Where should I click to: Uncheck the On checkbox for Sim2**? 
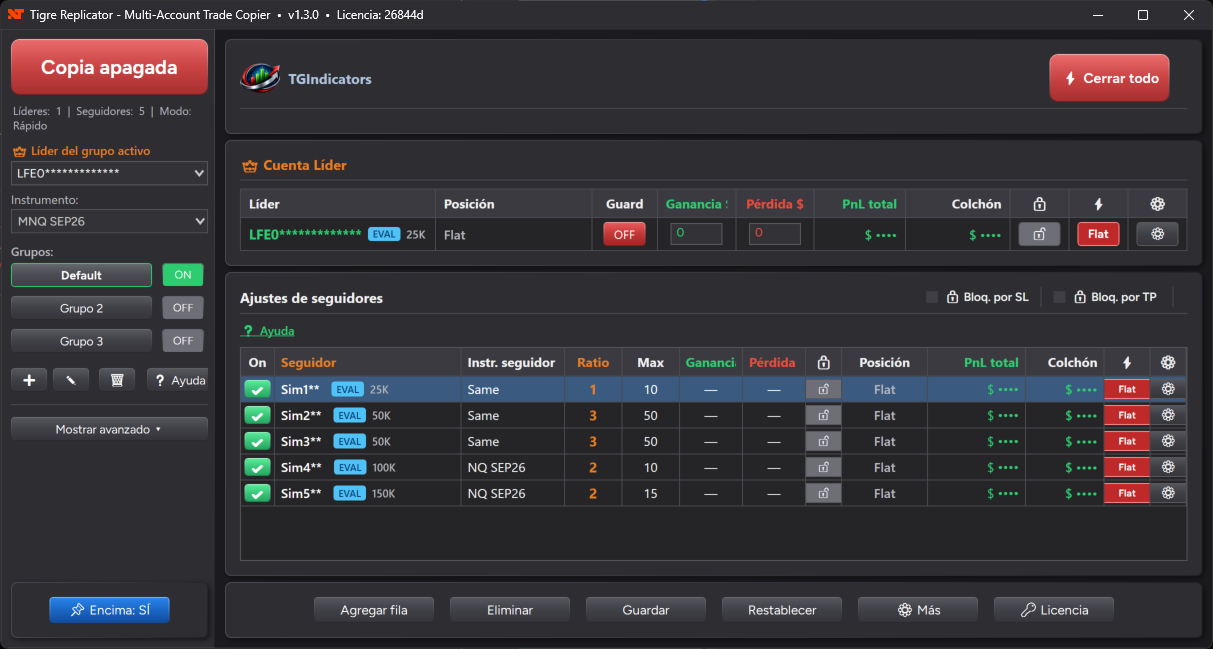[258, 415]
